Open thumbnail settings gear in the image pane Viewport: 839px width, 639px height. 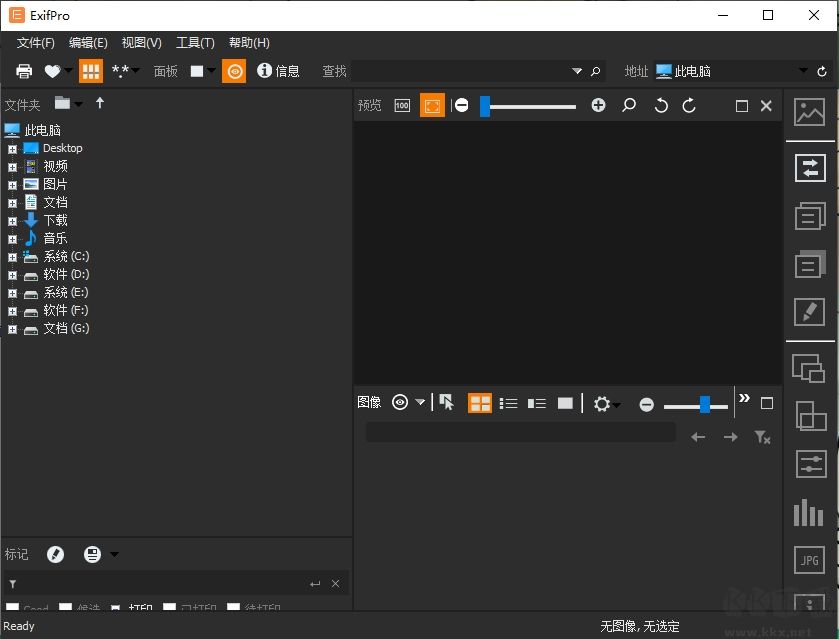(x=601, y=404)
